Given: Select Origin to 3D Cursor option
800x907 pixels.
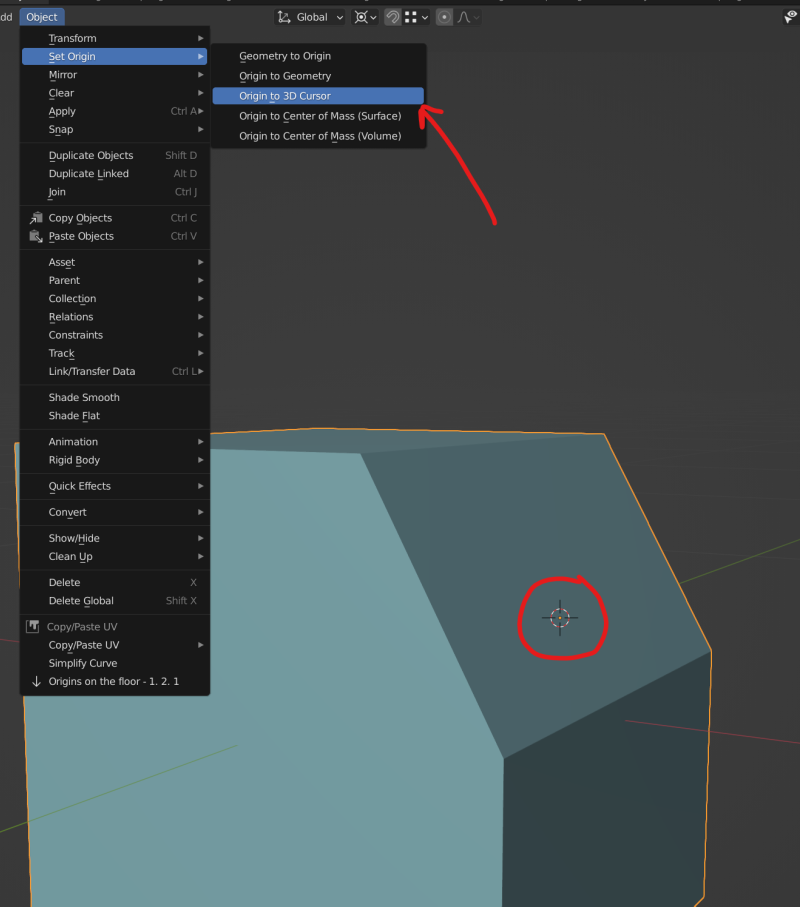Looking at the screenshot, I should point(318,96).
